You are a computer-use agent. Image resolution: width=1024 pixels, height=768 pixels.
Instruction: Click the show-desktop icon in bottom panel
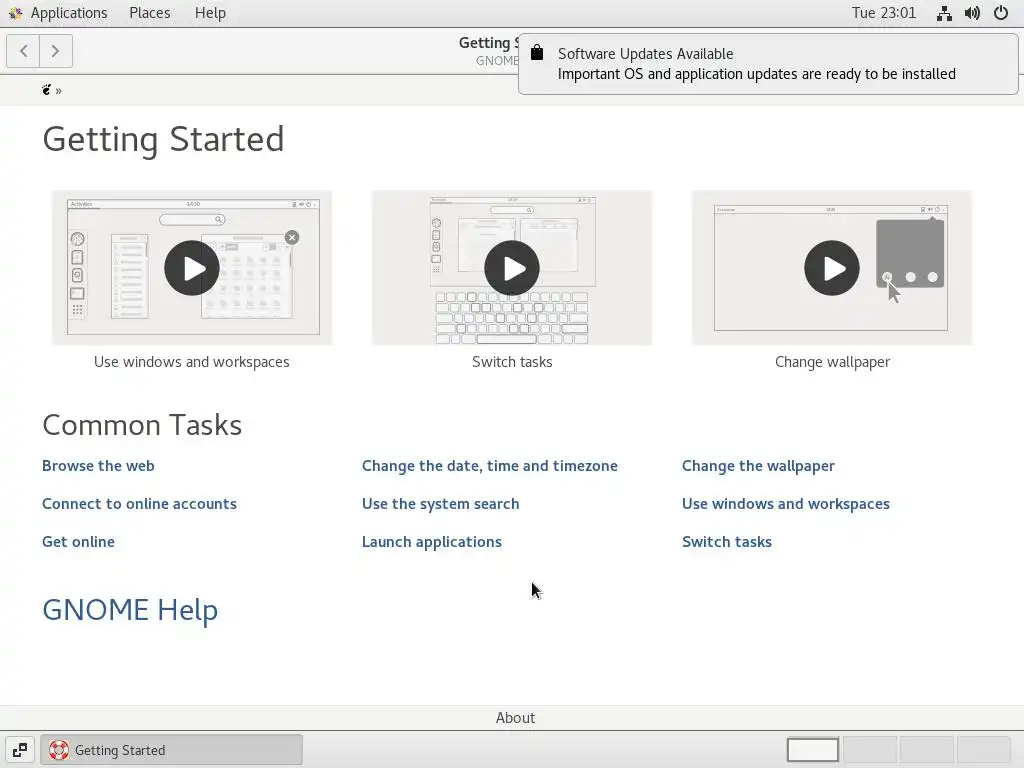tap(20, 750)
